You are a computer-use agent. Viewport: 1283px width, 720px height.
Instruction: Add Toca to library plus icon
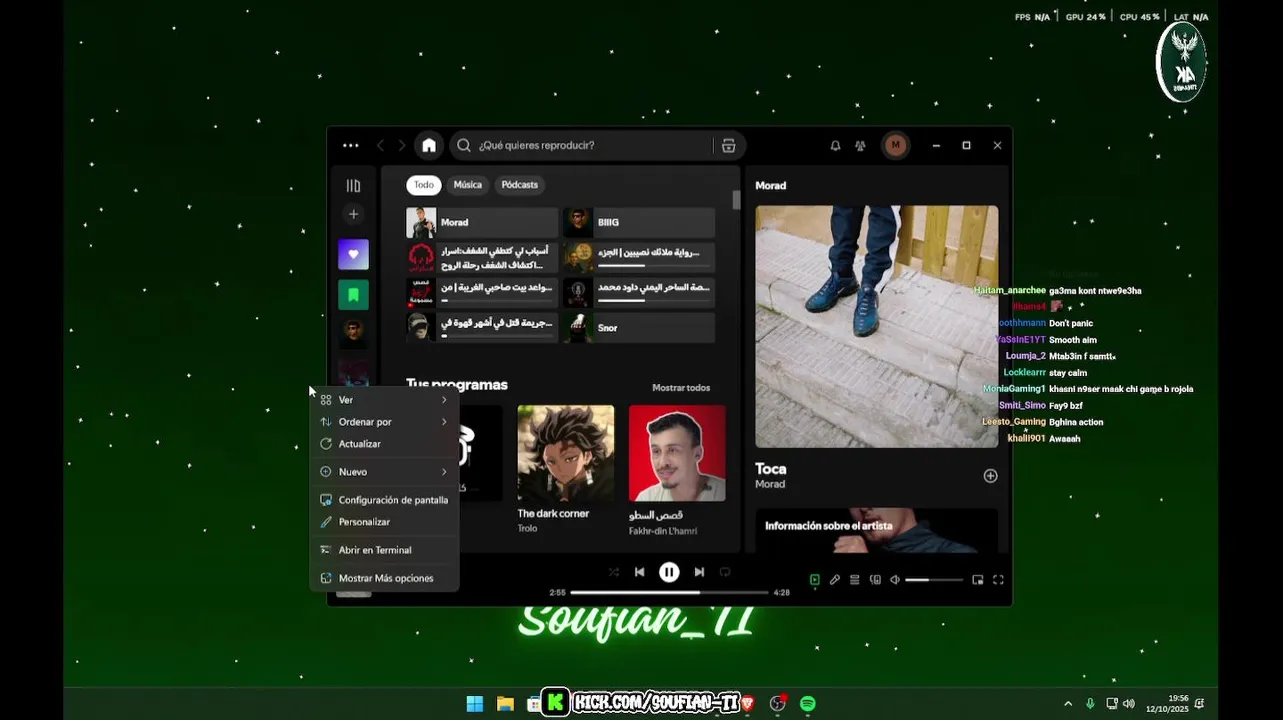click(x=990, y=476)
